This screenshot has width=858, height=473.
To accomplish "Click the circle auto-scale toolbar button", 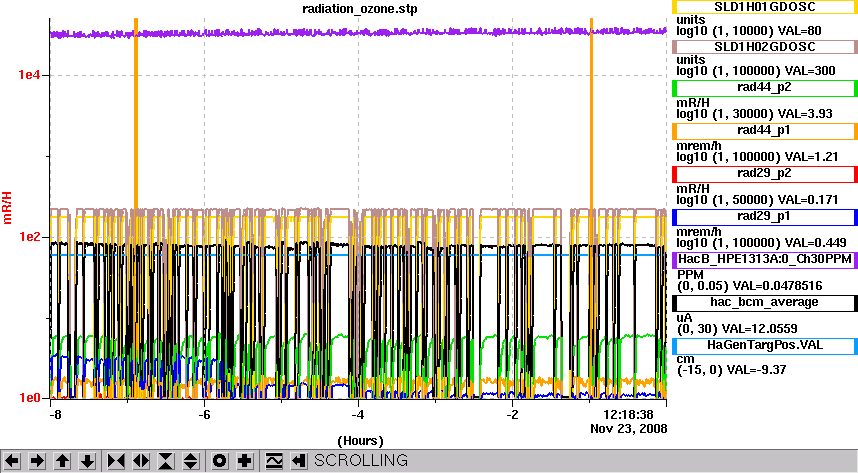I will tap(219, 461).
